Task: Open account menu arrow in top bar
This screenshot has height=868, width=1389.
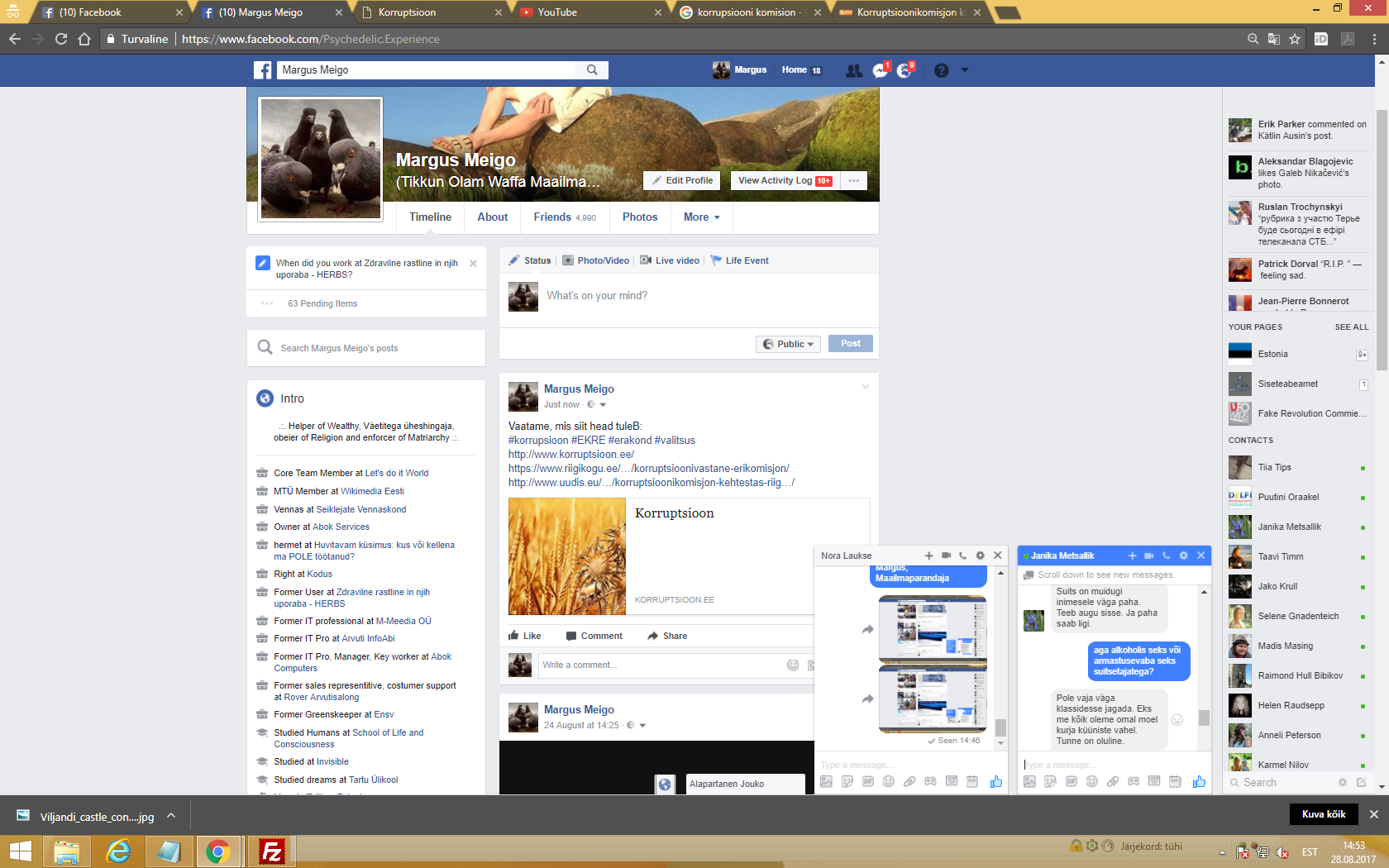Action: [x=964, y=70]
